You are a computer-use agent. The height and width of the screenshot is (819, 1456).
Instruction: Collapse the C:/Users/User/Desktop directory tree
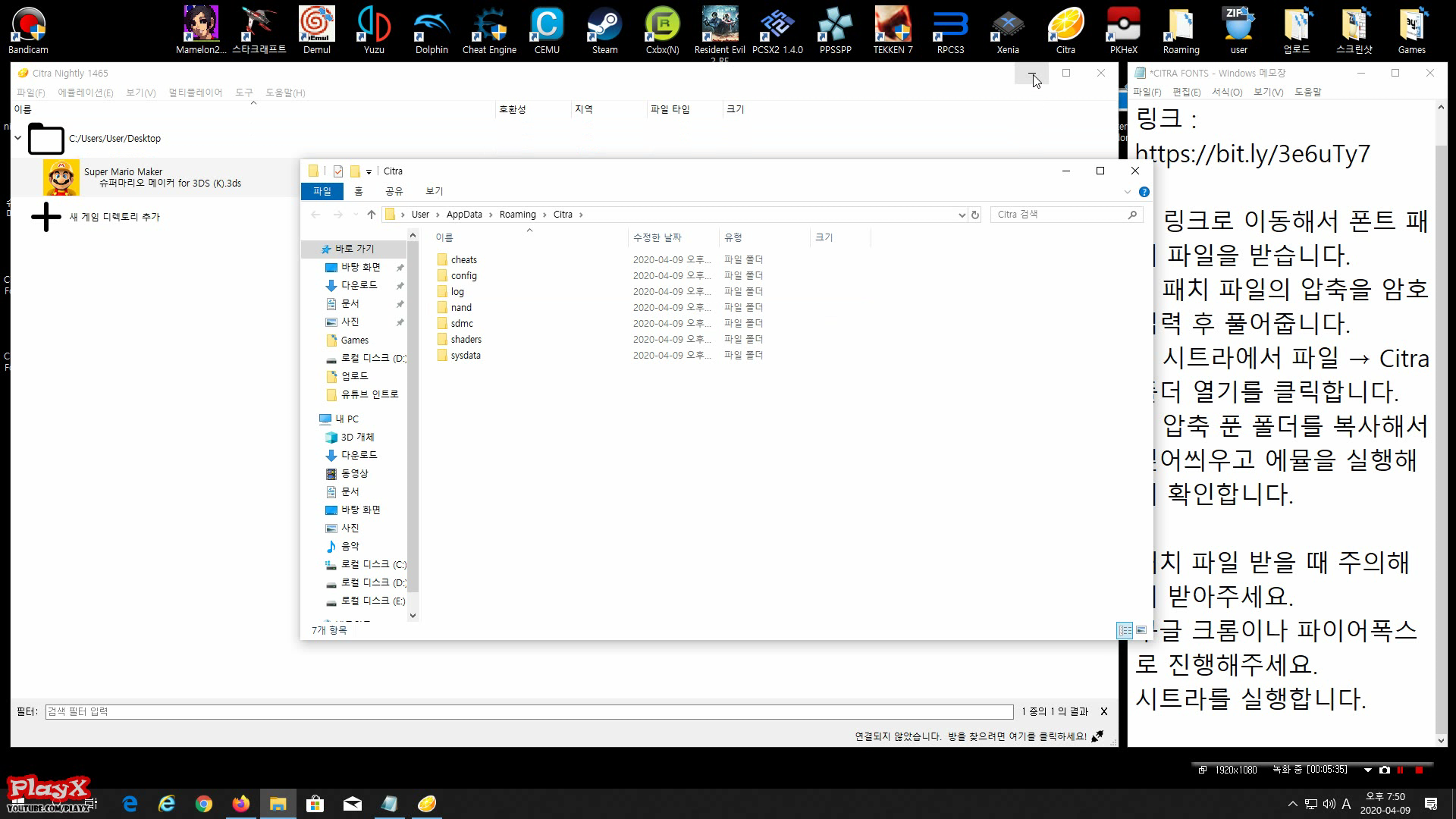pyautogui.click(x=18, y=138)
